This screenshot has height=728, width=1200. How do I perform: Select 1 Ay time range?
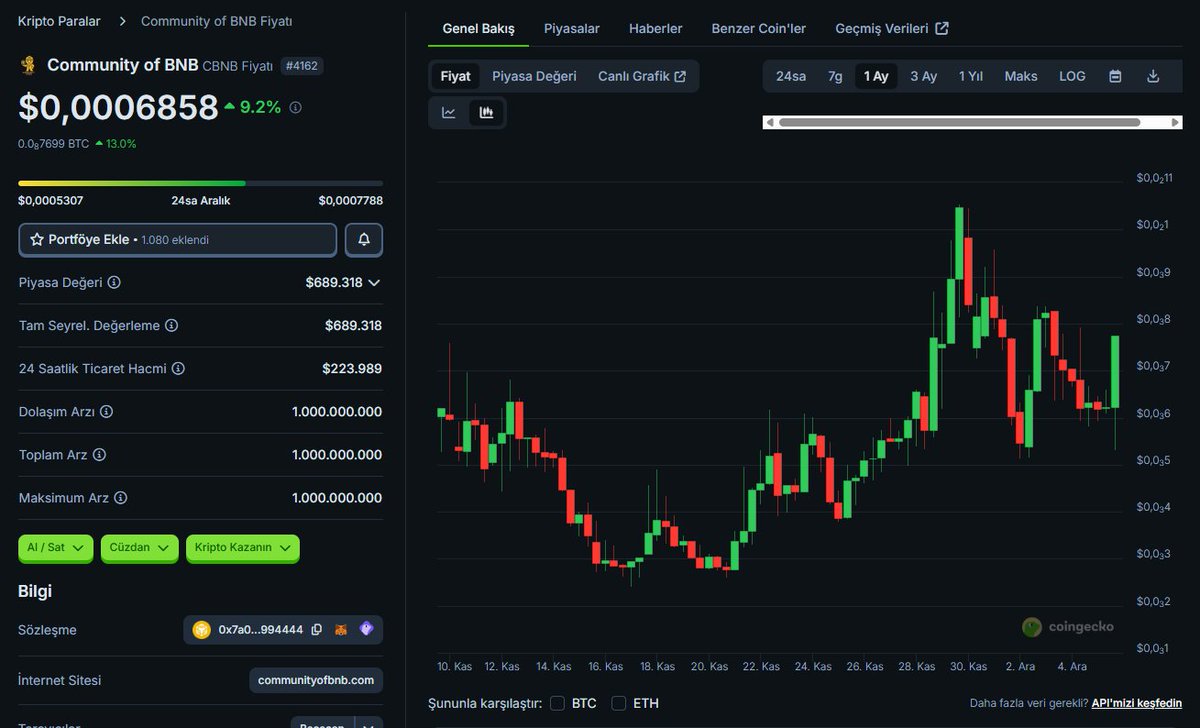(876, 76)
